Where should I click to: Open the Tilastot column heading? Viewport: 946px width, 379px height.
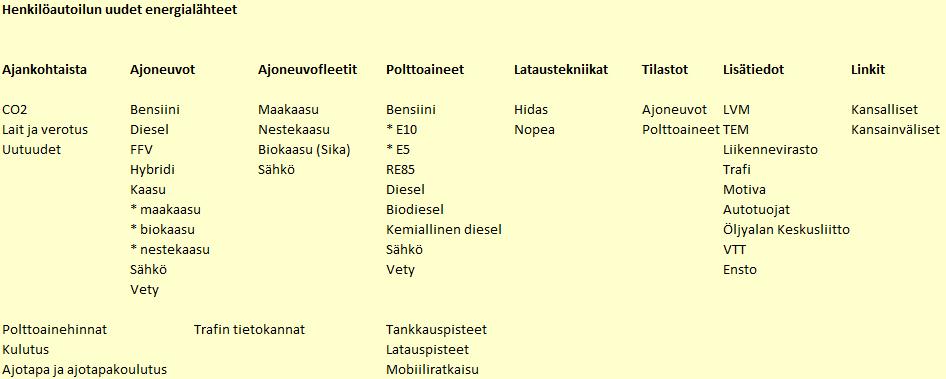pos(665,69)
